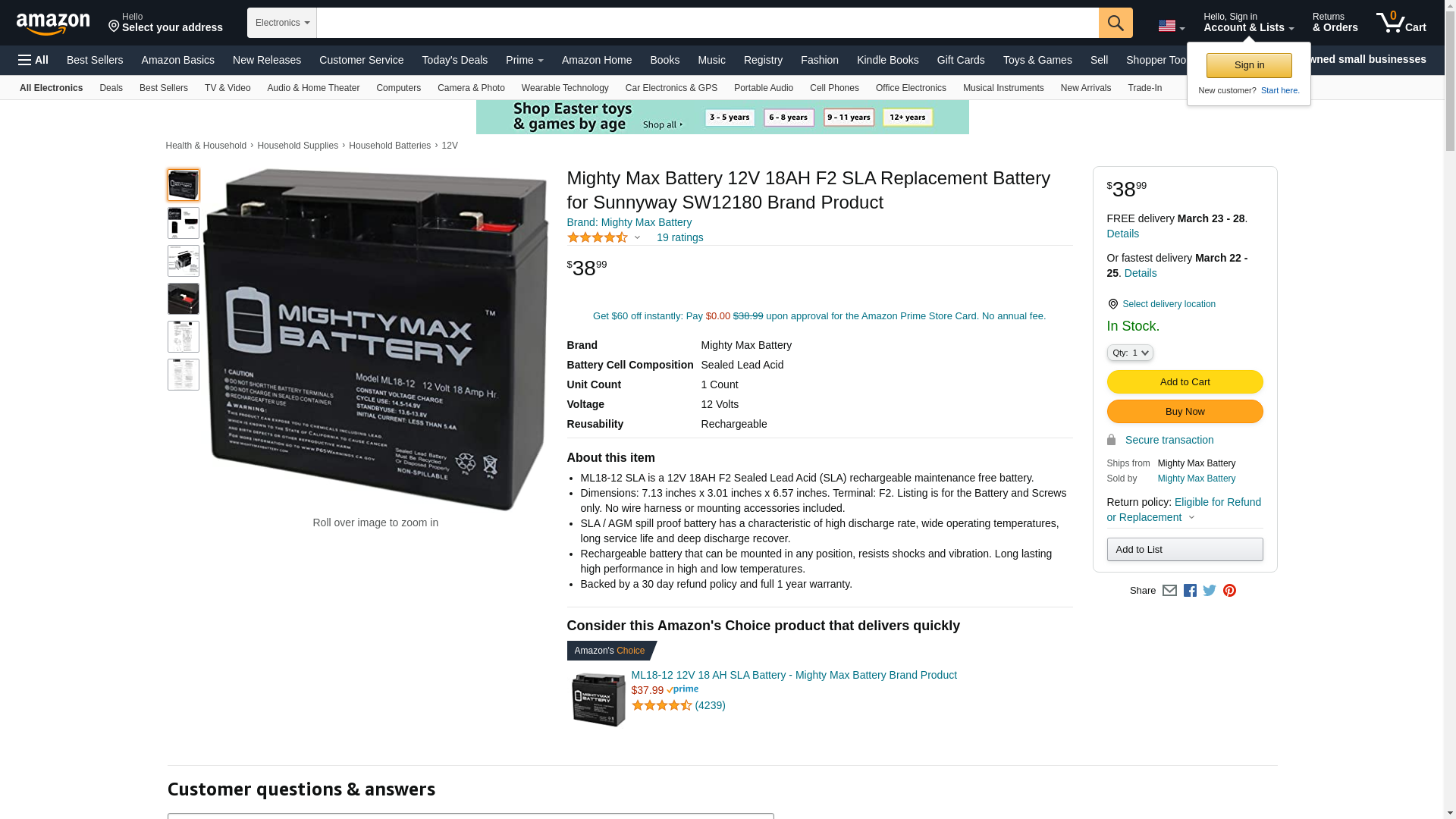Share product via Pinterest icon
This screenshot has height=819, width=1456.
pos(1229,591)
